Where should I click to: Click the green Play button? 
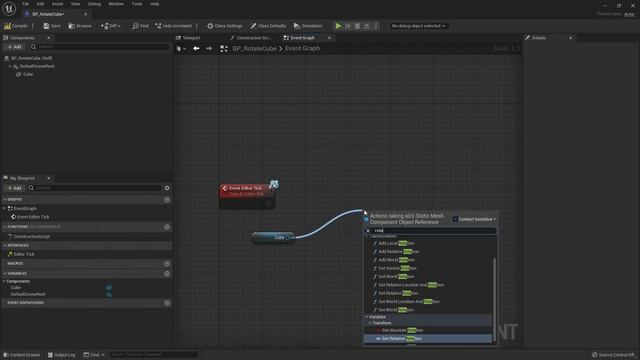coord(338,26)
